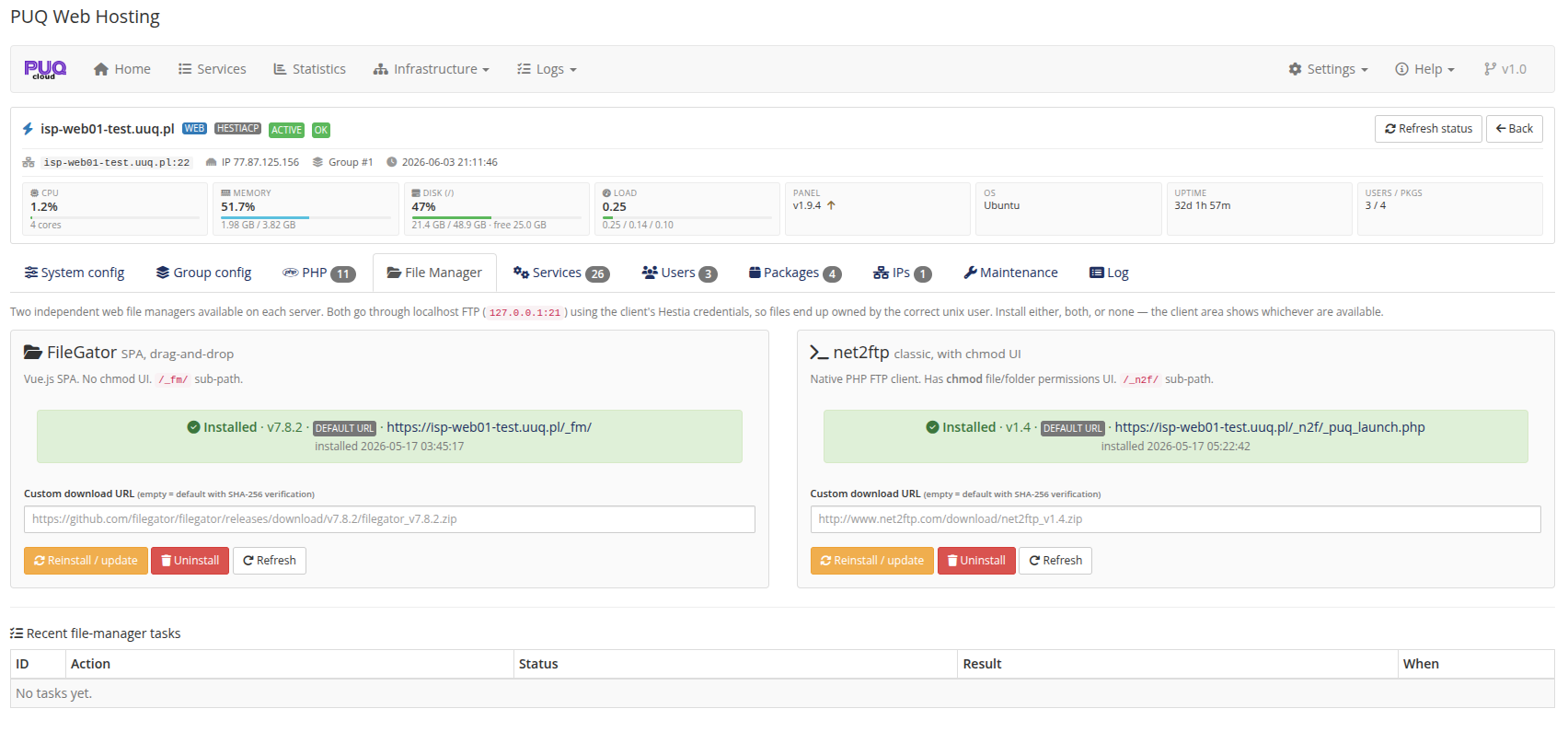Focus FileGator custom download URL field
The image size is (1568, 732).
pos(389,519)
